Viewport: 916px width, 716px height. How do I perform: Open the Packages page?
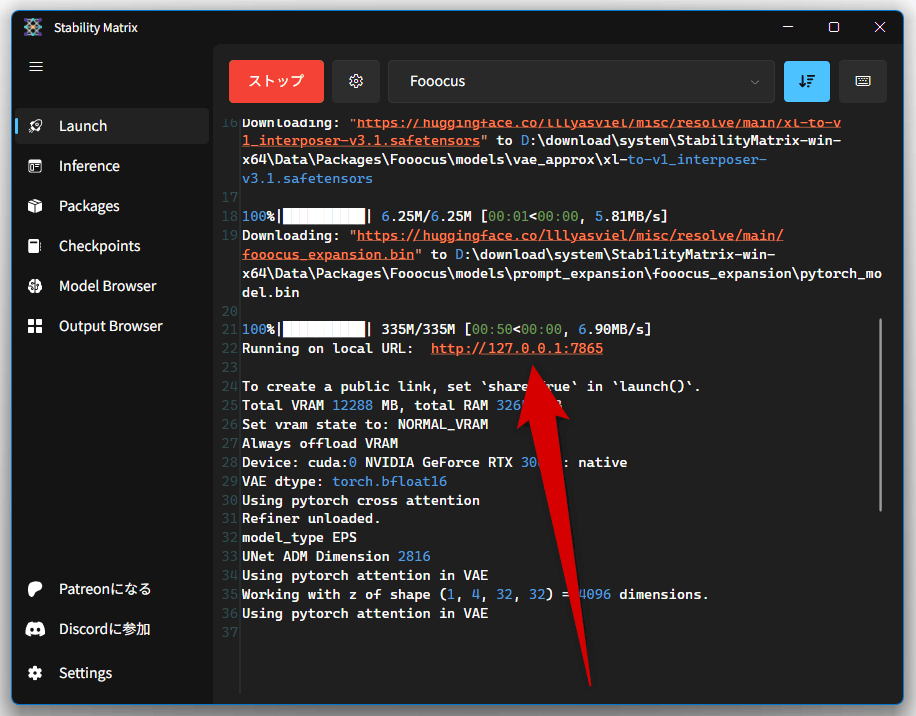(x=112, y=206)
